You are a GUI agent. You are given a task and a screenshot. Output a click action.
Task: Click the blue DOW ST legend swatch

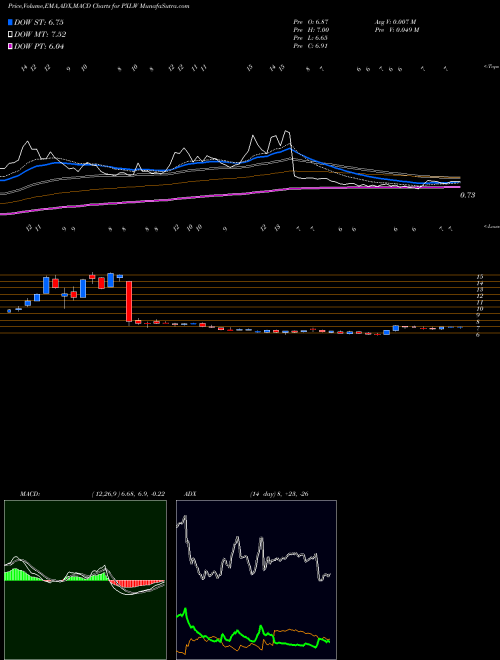[x=10, y=22]
